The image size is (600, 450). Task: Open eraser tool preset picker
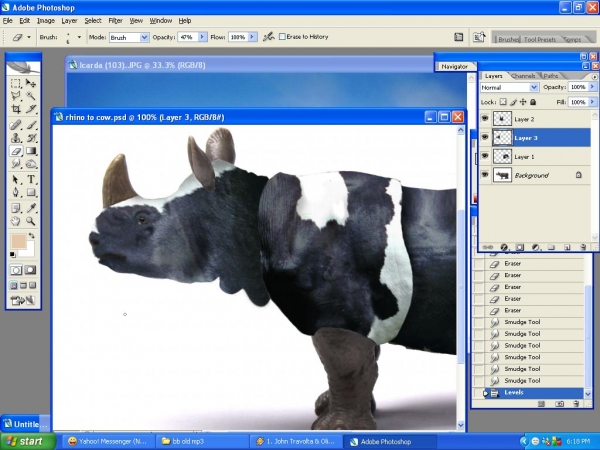coord(29,37)
